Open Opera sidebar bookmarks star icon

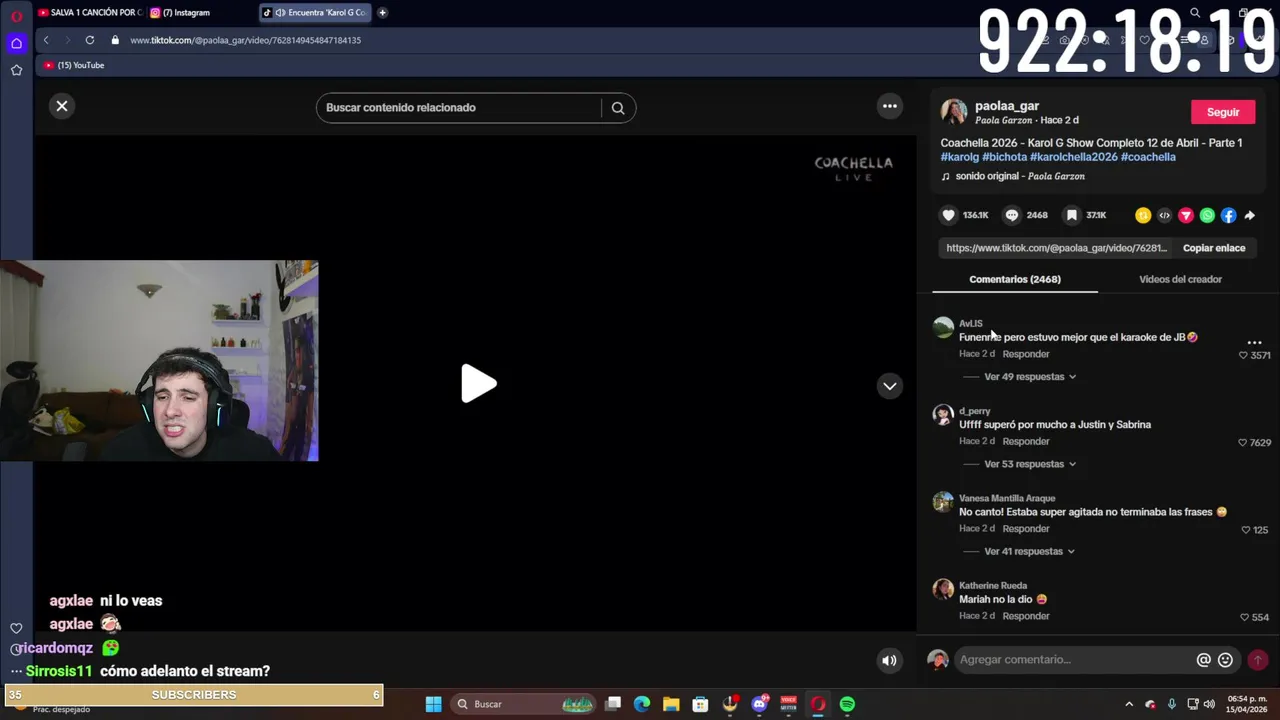point(16,70)
